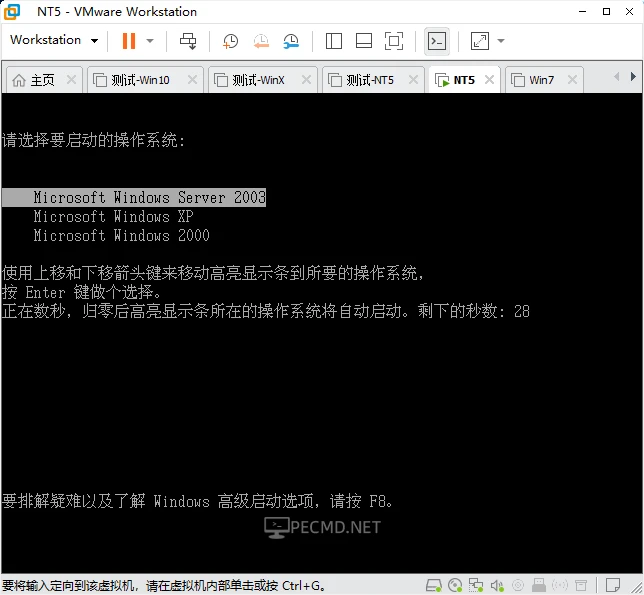Click the CD/DVD drive status icon

[455, 585]
